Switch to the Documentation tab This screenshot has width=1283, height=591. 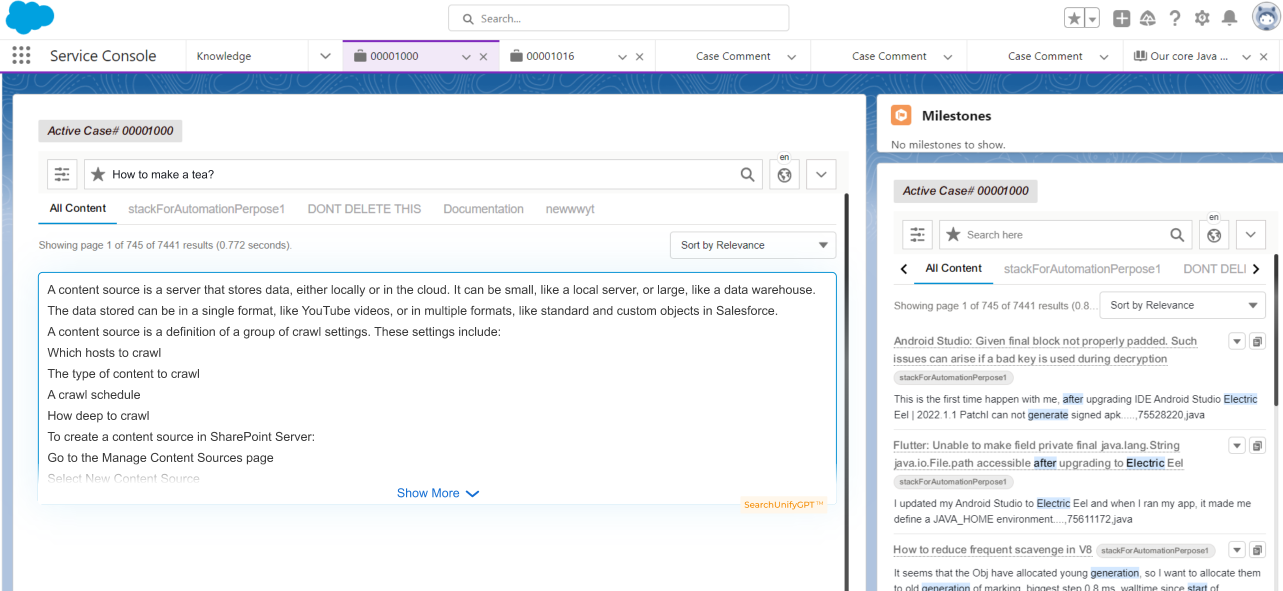483,209
